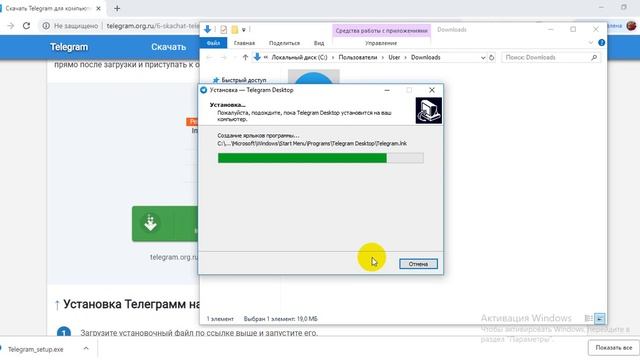The width and height of the screenshot is (640, 360).
Task: Click Пользователи breadcrumb in address bar
Action: (358, 58)
